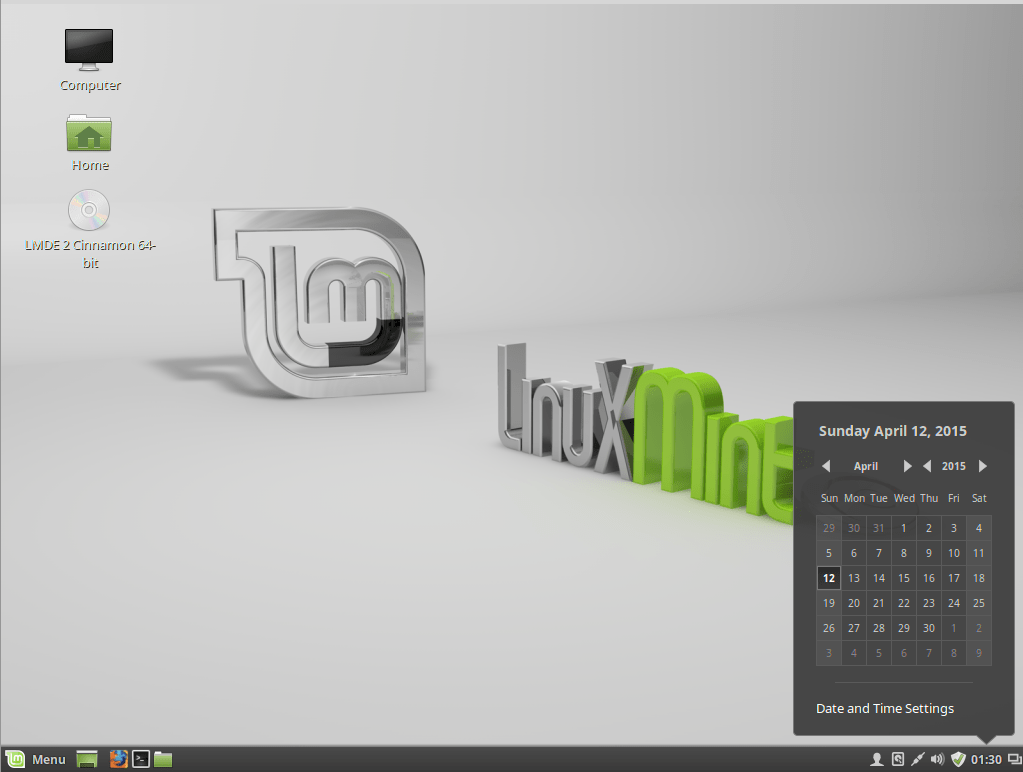Select April 18 in the calendar

[x=979, y=578]
